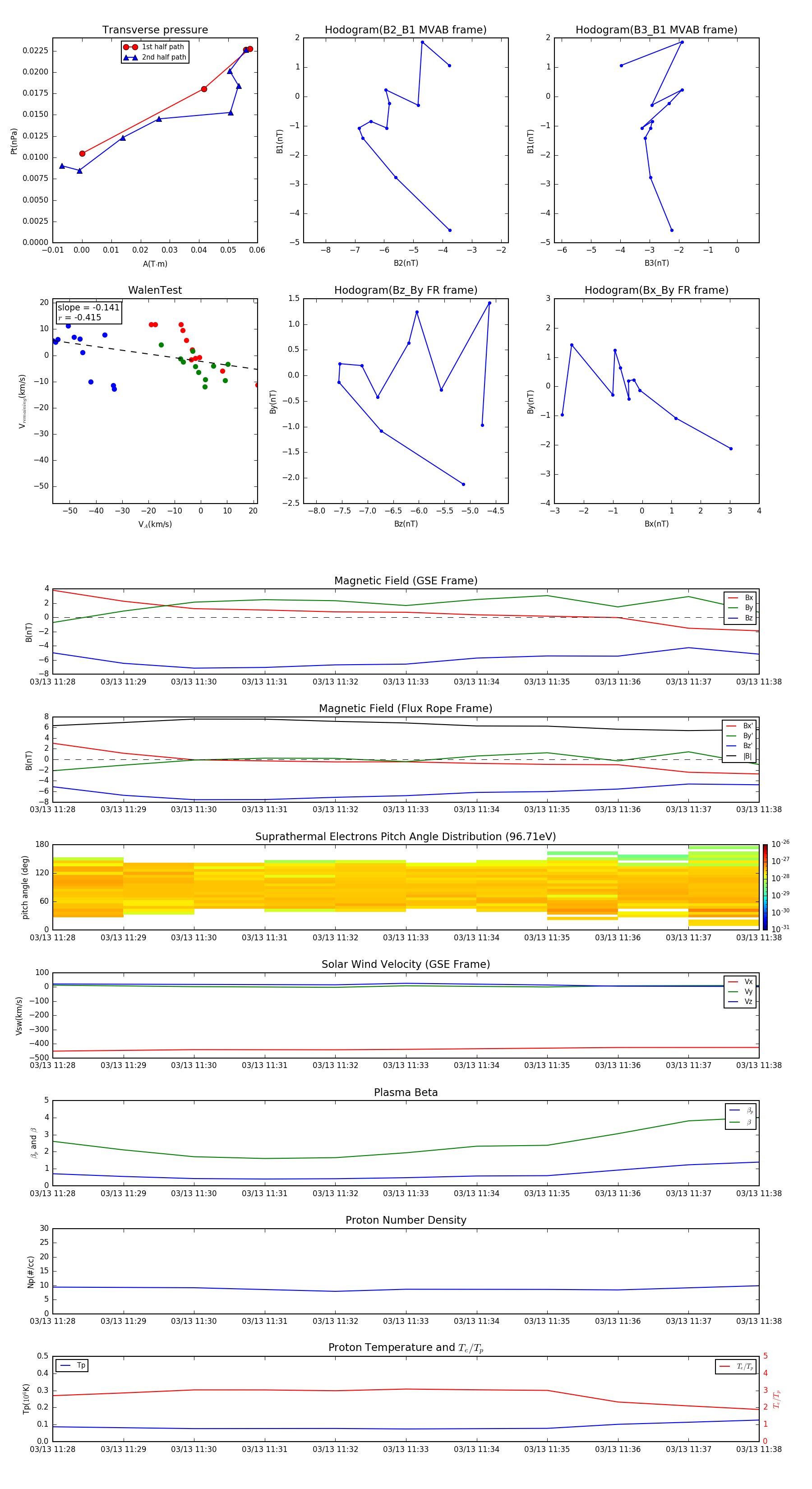
Task: Click the 'Proton Number Density' title
Action: (x=406, y=1220)
